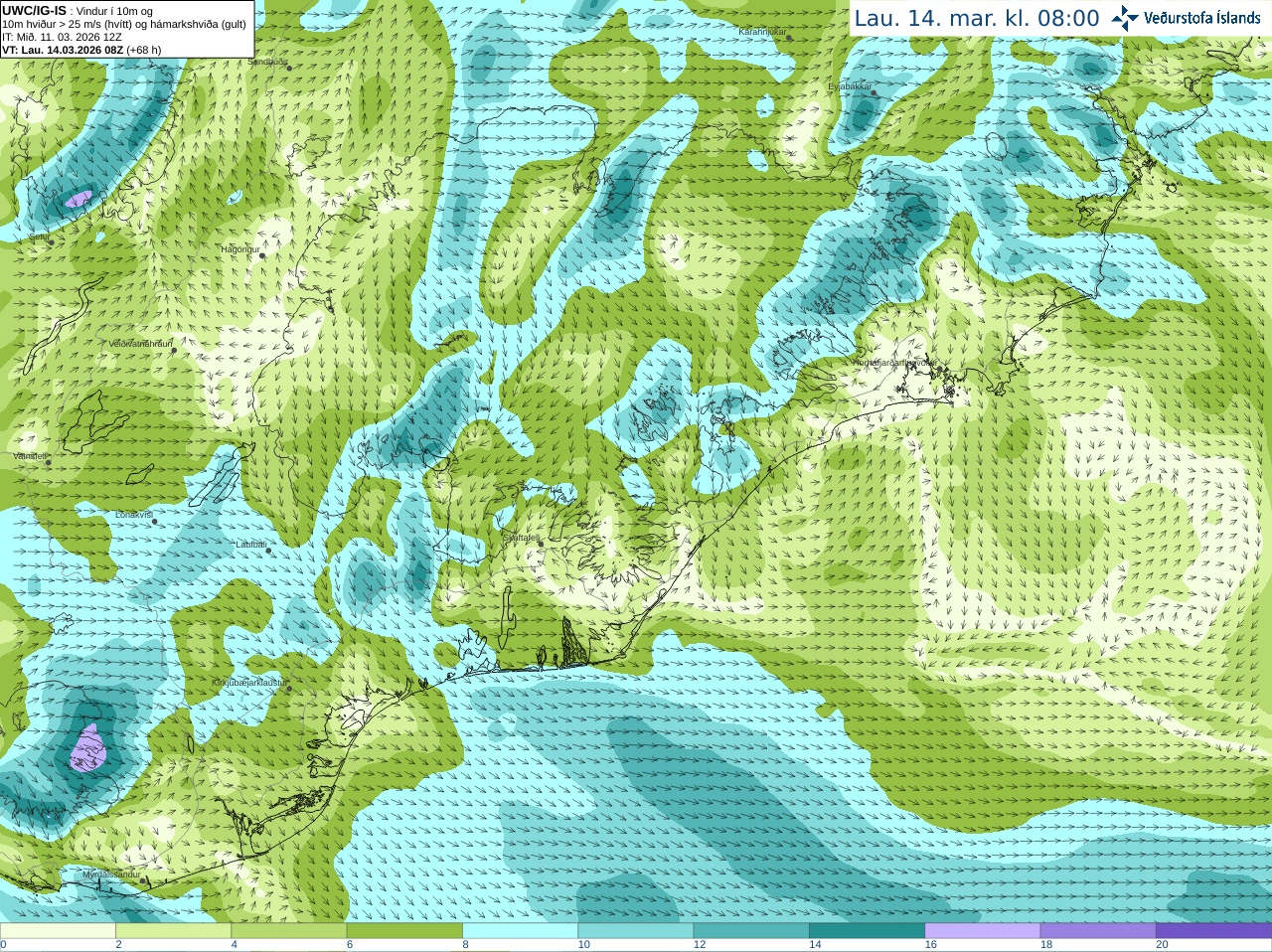Viewport: 1272px width, 952px height.
Task: Pick the 4–6 m/s green legend swatch
Action: [x=289, y=931]
